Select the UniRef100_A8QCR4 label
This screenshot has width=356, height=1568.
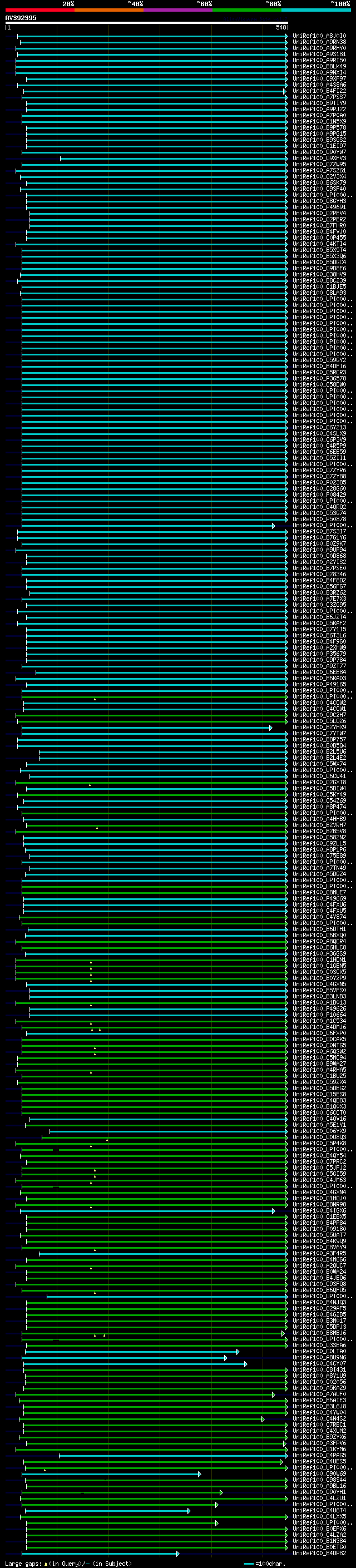point(319,941)
